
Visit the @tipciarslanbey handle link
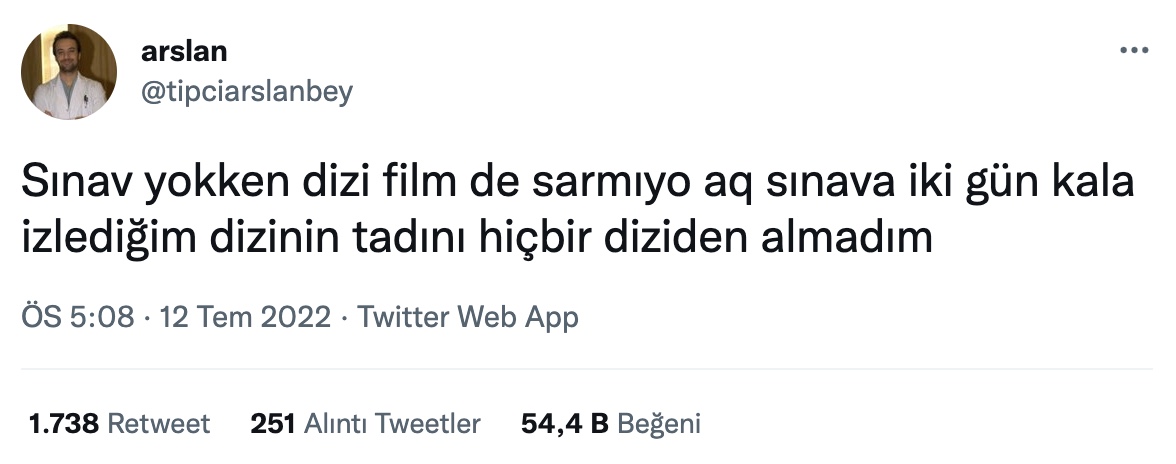pyautogui.click(x=247, y=92)
